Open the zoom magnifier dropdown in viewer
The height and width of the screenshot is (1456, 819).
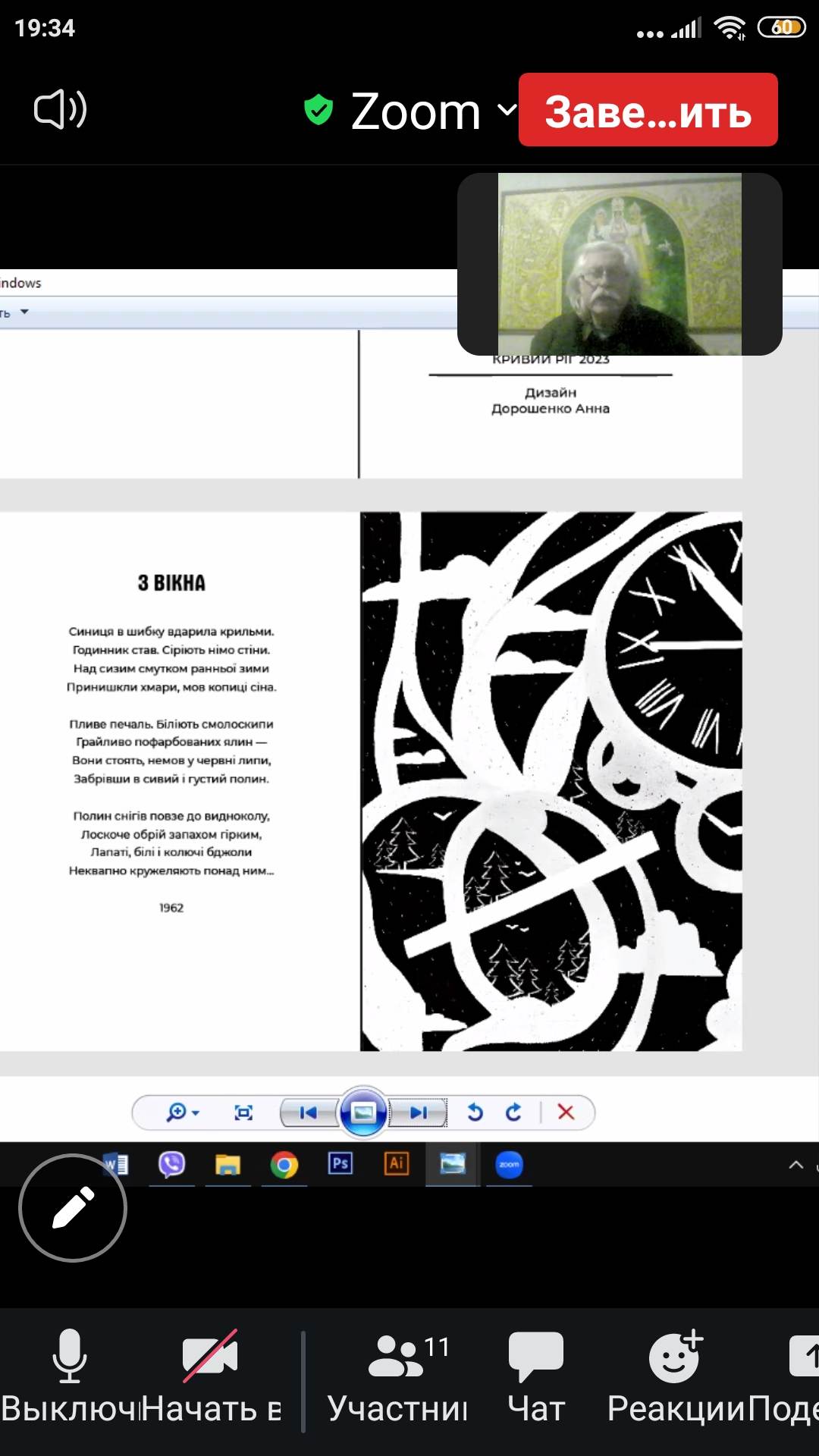pyautogui.click(x=182, y=1112)
